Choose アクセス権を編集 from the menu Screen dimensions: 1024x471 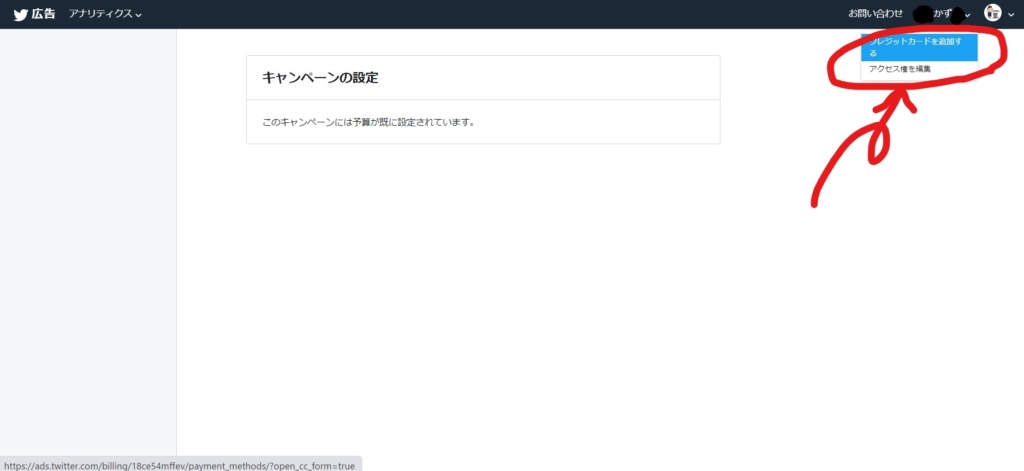tap(919, 69)
